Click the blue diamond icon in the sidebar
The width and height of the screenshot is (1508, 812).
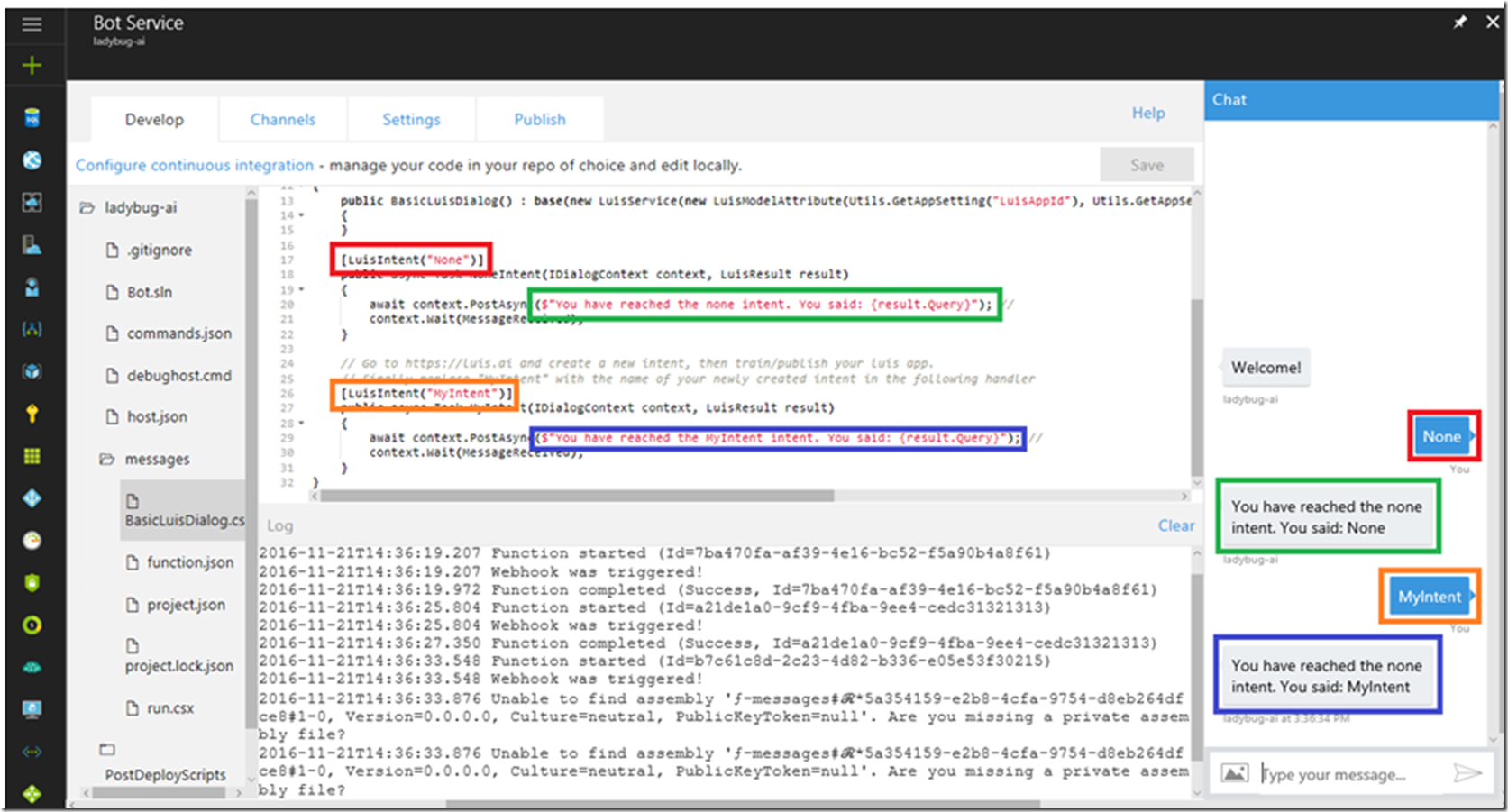(x=32, y=497)
